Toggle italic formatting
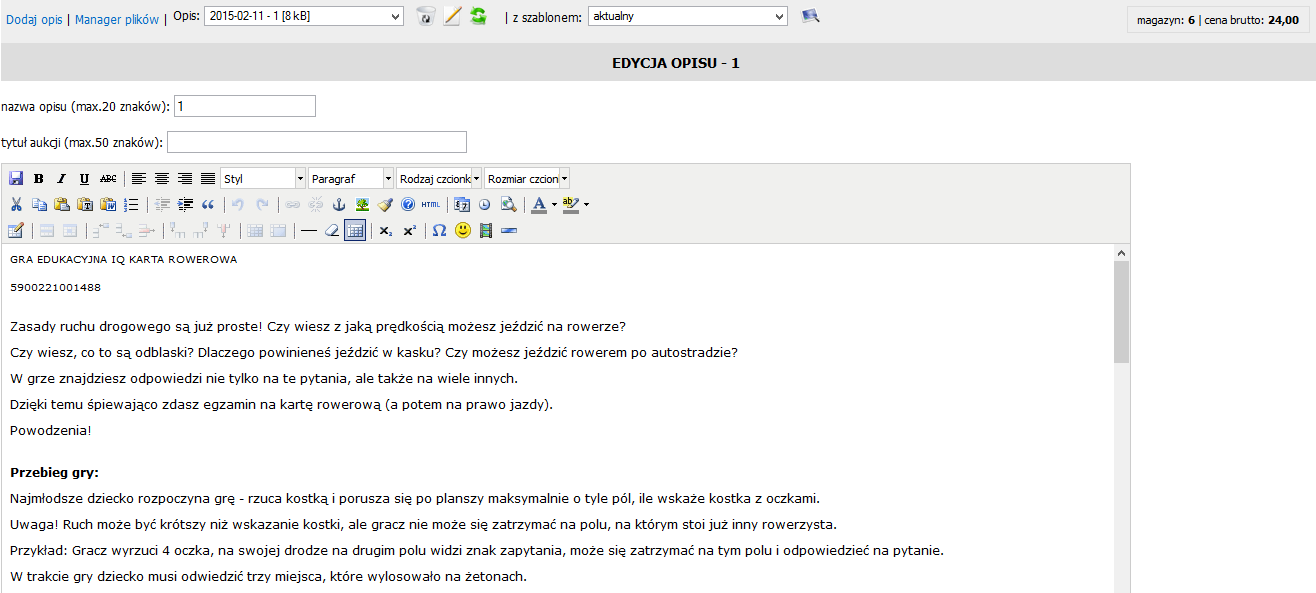1316x593 pixels. [61, 179]
